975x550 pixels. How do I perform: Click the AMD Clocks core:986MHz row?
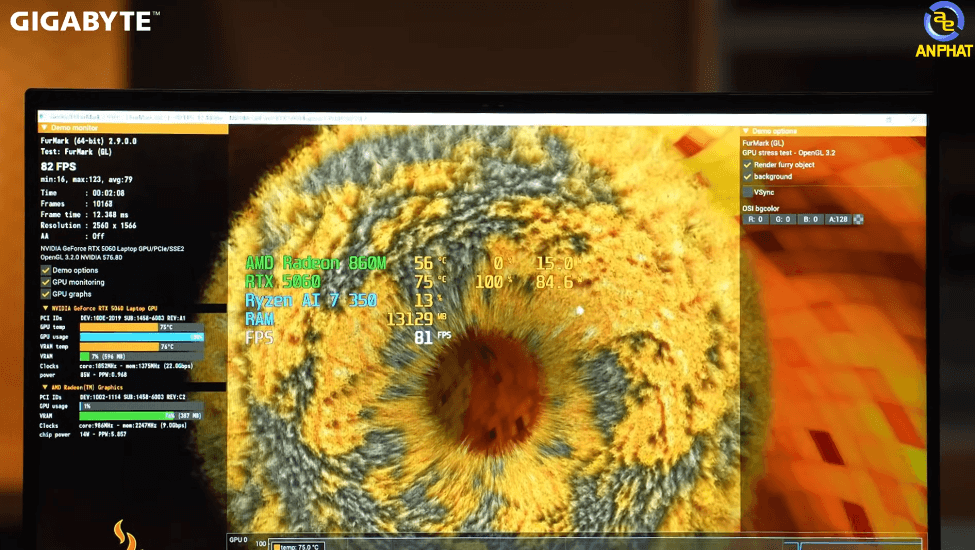pyautogui.click(x=113, y=426)
